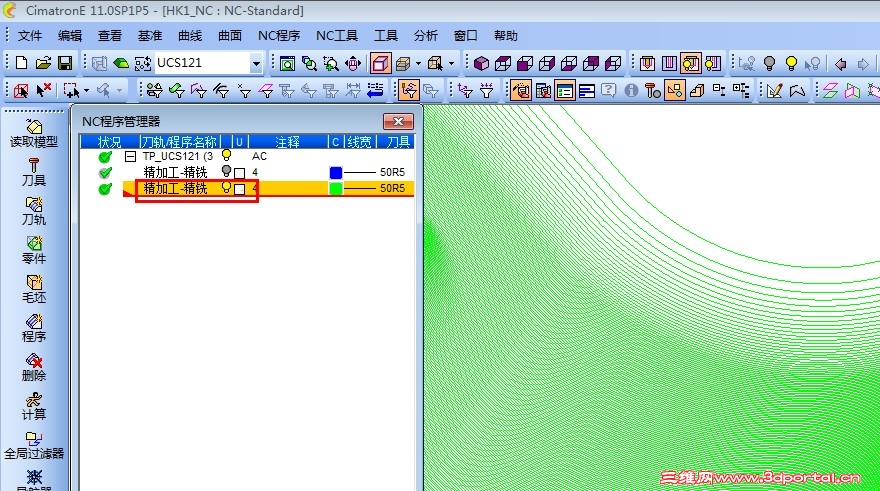Open the 编辑 menu

point(70,36)
